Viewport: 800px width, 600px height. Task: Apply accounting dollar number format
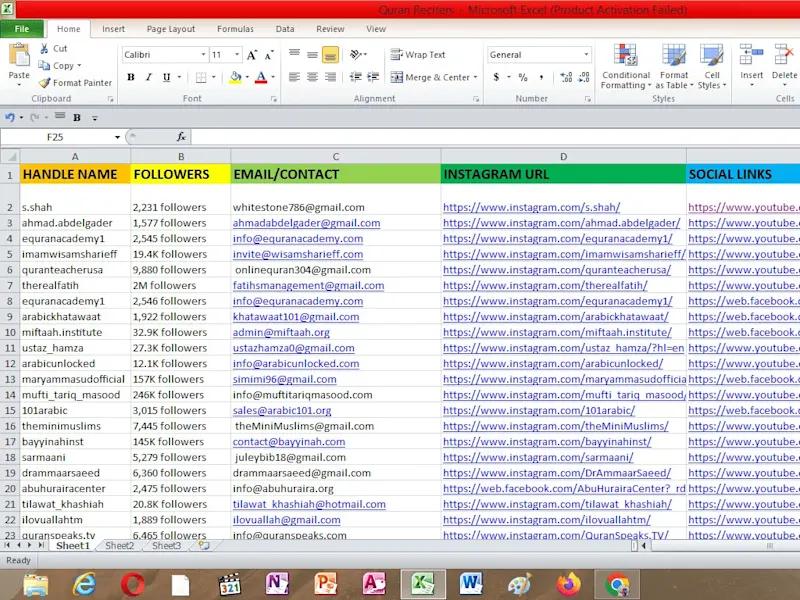(x=496, y=78)
